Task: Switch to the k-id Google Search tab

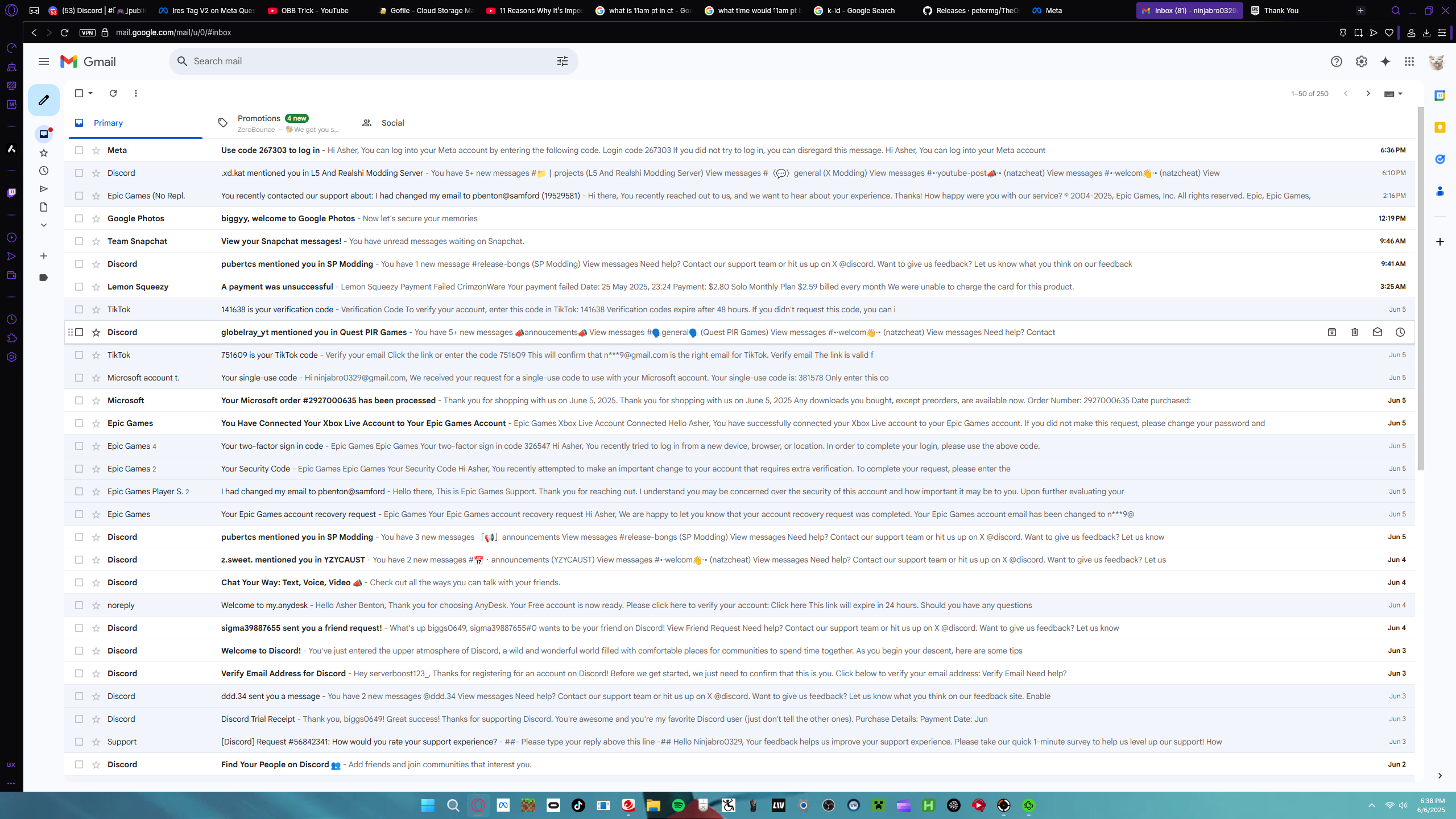Action: 861,10
